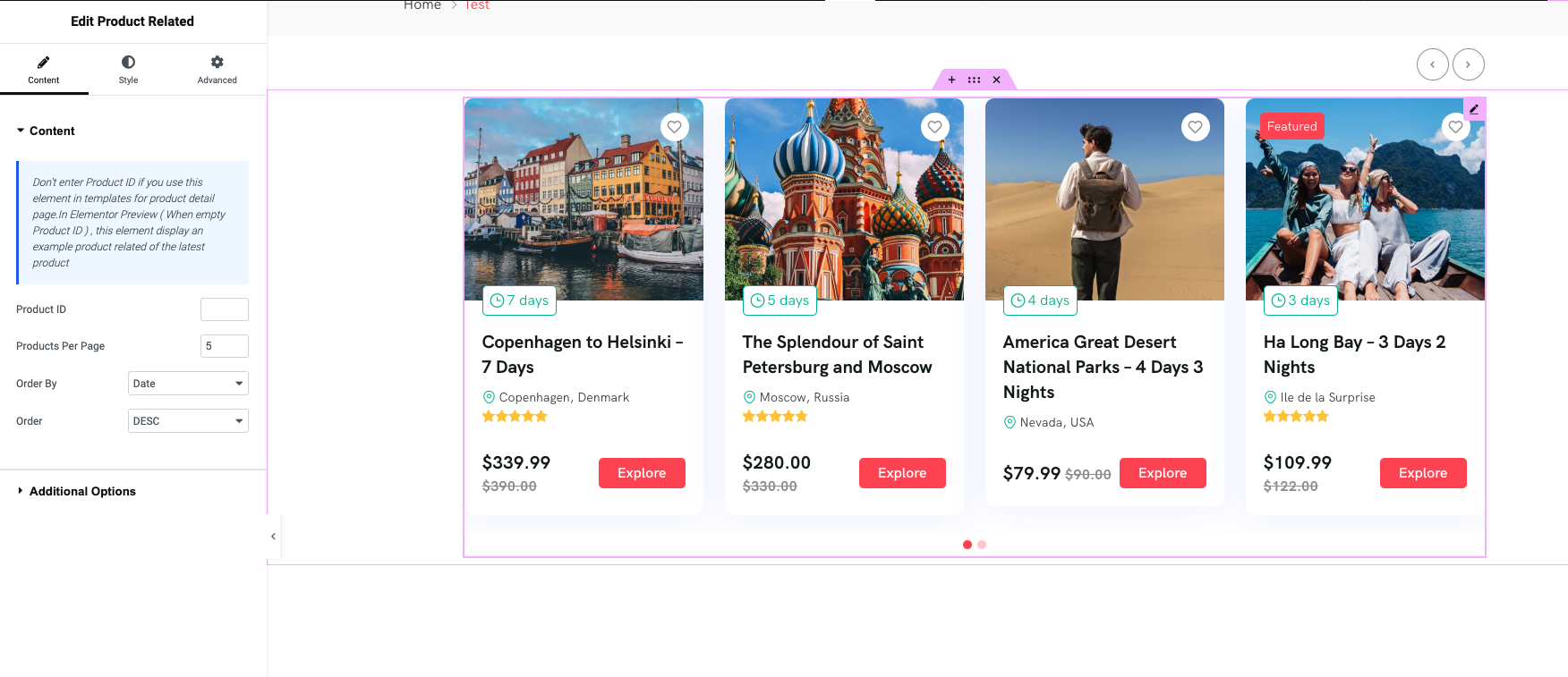Open the Order By dropdown
The width and height of the screenshot is (1568, 677).
click(188, 384)
